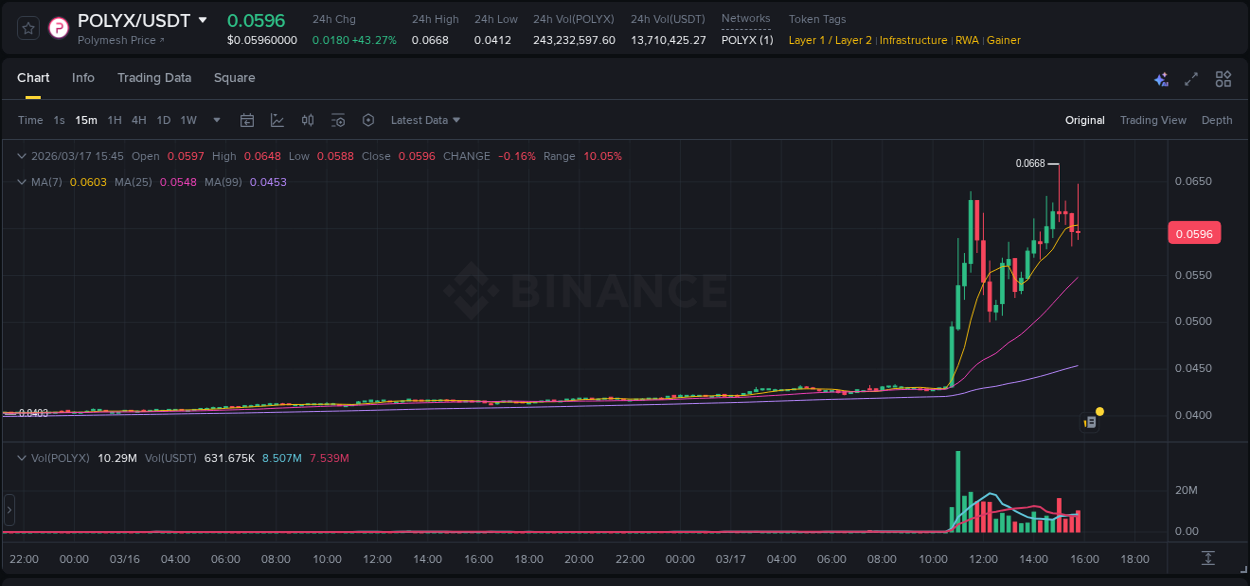The width and height of the screenshot is (1250, 586).
Task: Switch to the Trading Data tab
Action: pyautogui.click(x=154, y=78)
